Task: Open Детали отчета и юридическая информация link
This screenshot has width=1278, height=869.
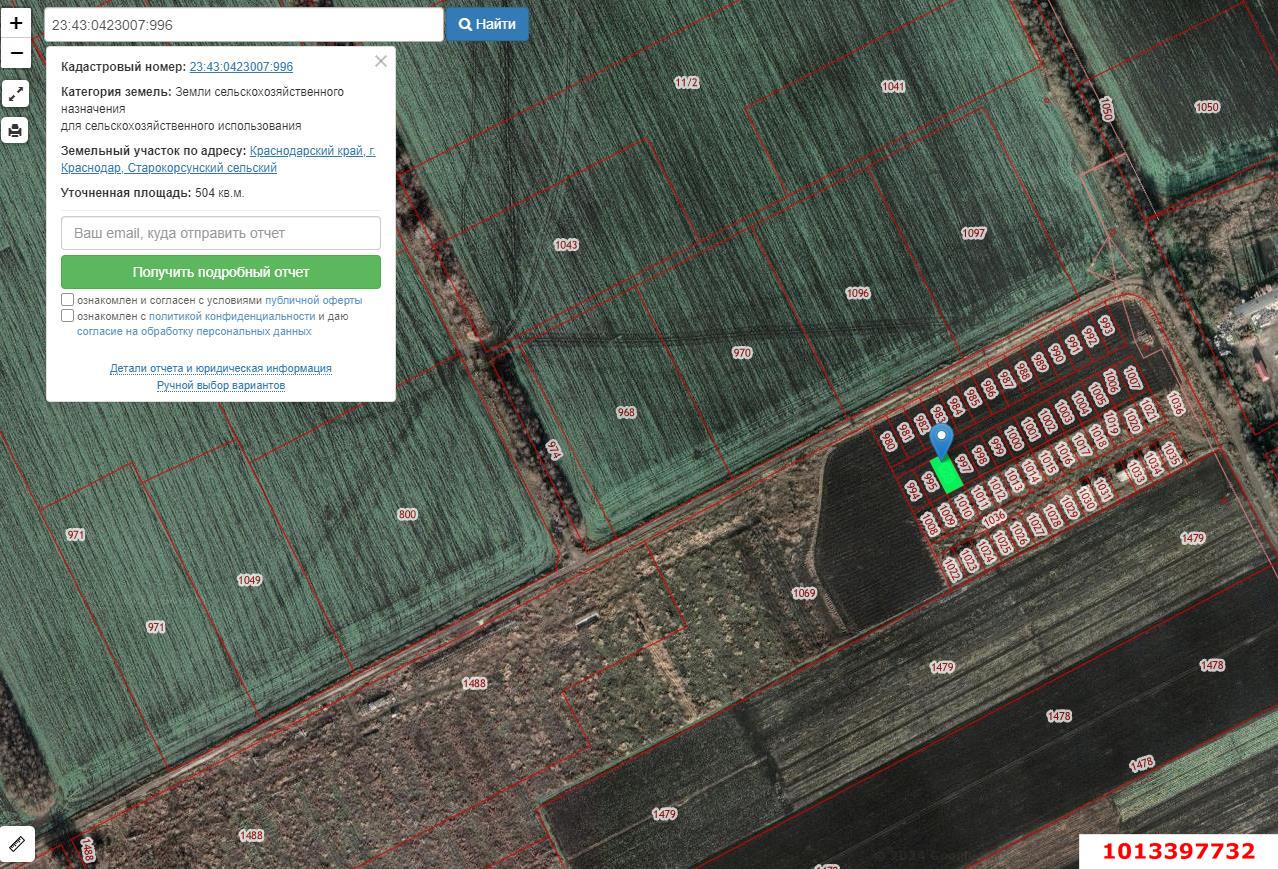Action: pos(220,368)
